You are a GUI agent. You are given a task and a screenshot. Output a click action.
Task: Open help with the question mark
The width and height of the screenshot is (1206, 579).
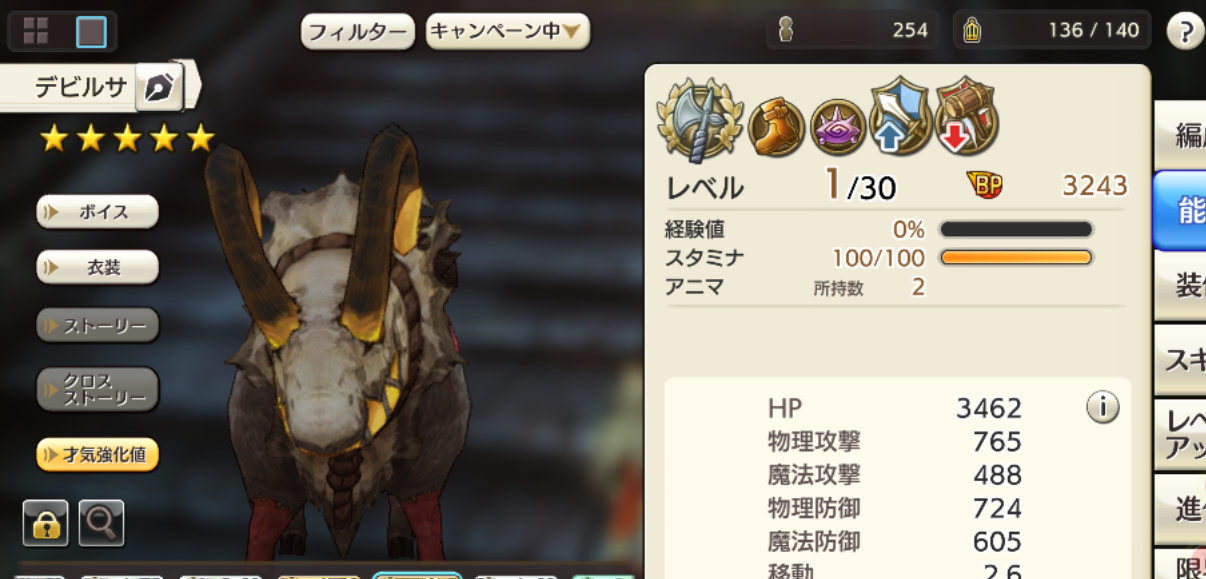pos(1184,31)
